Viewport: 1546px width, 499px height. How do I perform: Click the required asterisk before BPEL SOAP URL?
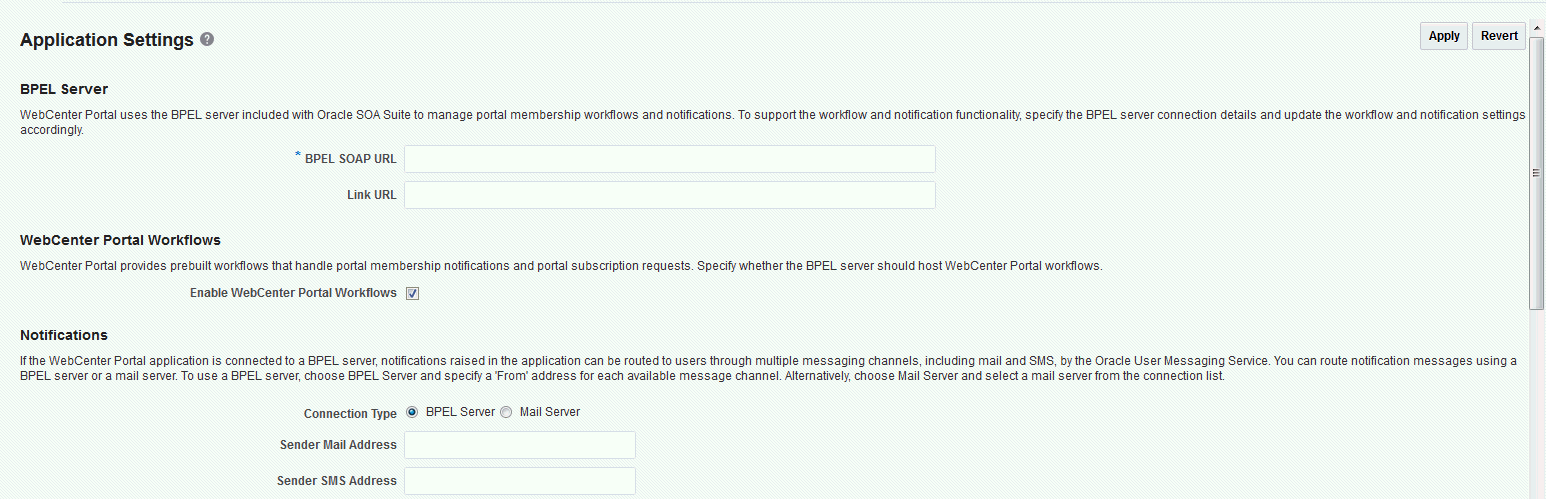[x=298, y=156]
